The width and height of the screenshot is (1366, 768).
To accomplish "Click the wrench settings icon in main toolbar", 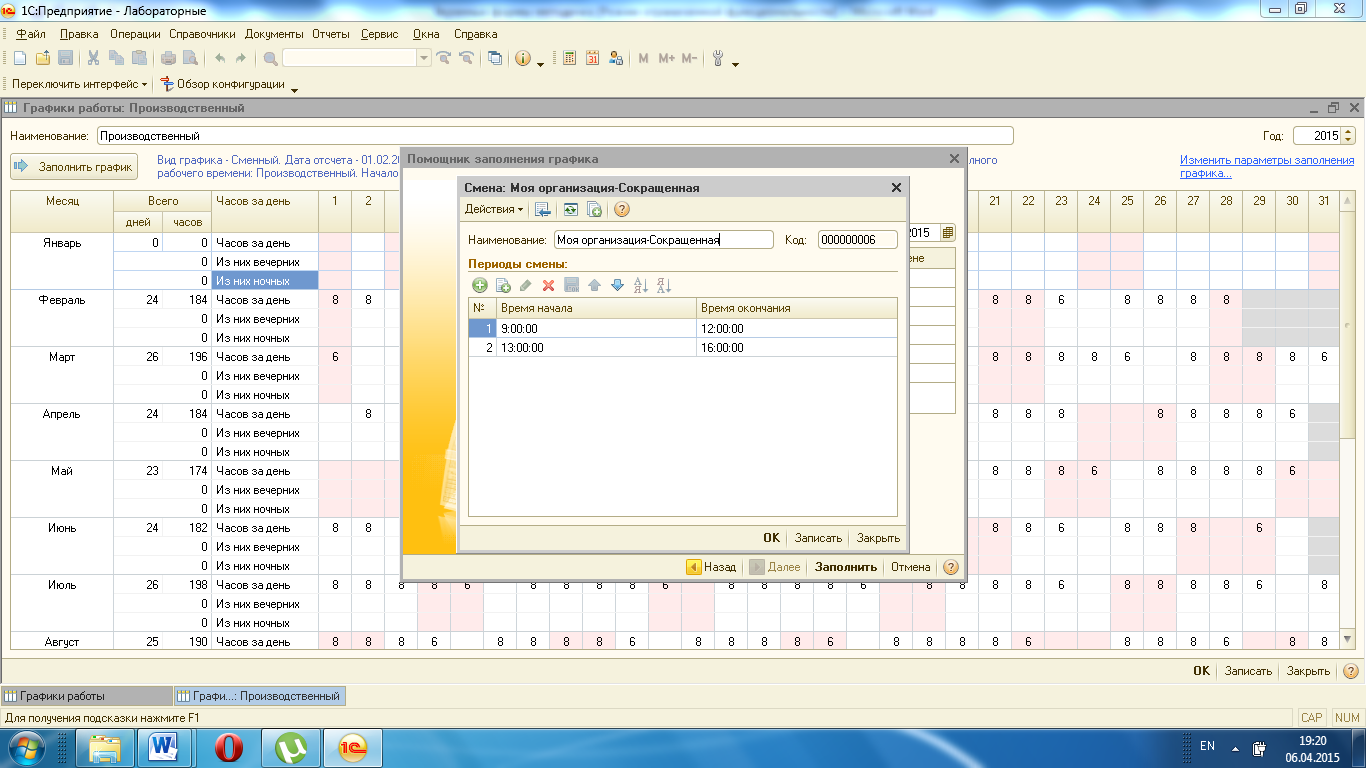I will click(x=717, y=58).
